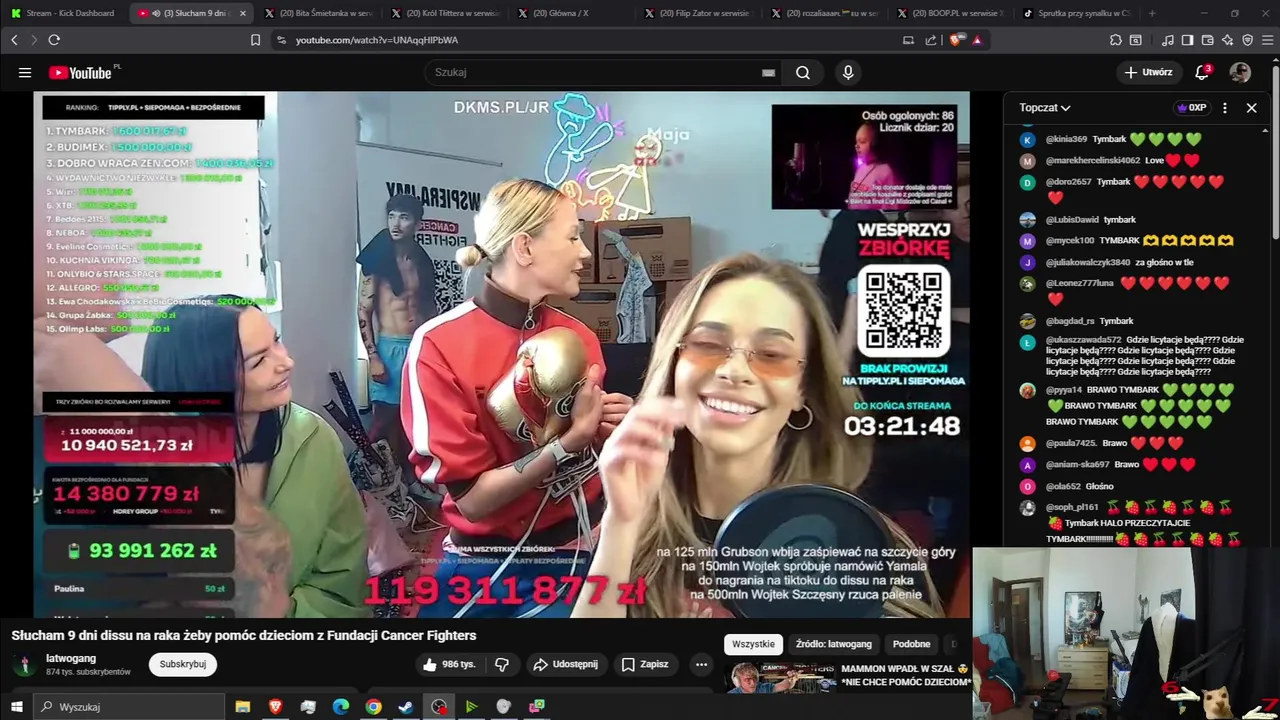Switch to the Bita Śmietanka X tab

pyautogui.click(x=318, y=13)
